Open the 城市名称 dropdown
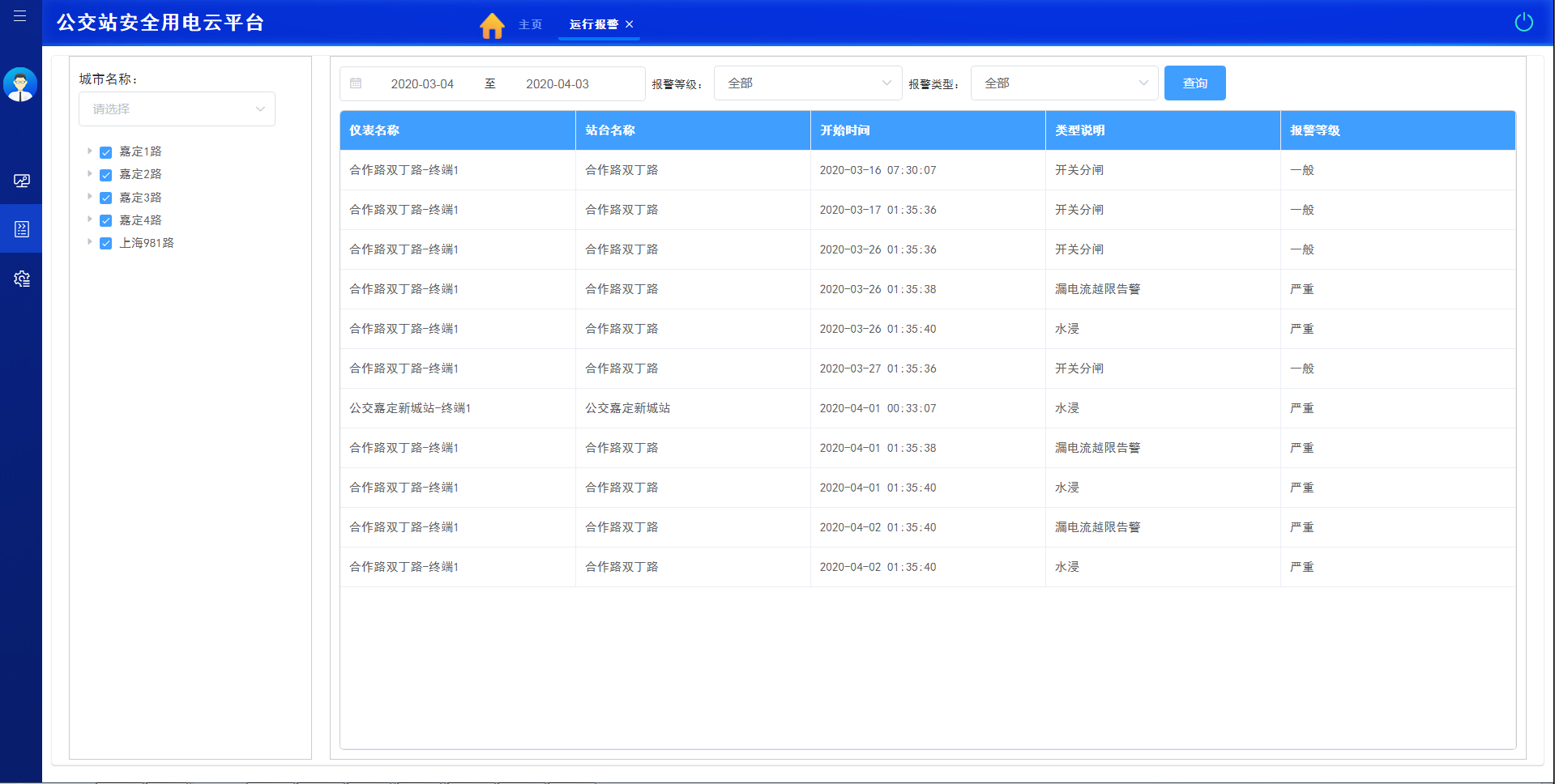 [x=177, y=109]
